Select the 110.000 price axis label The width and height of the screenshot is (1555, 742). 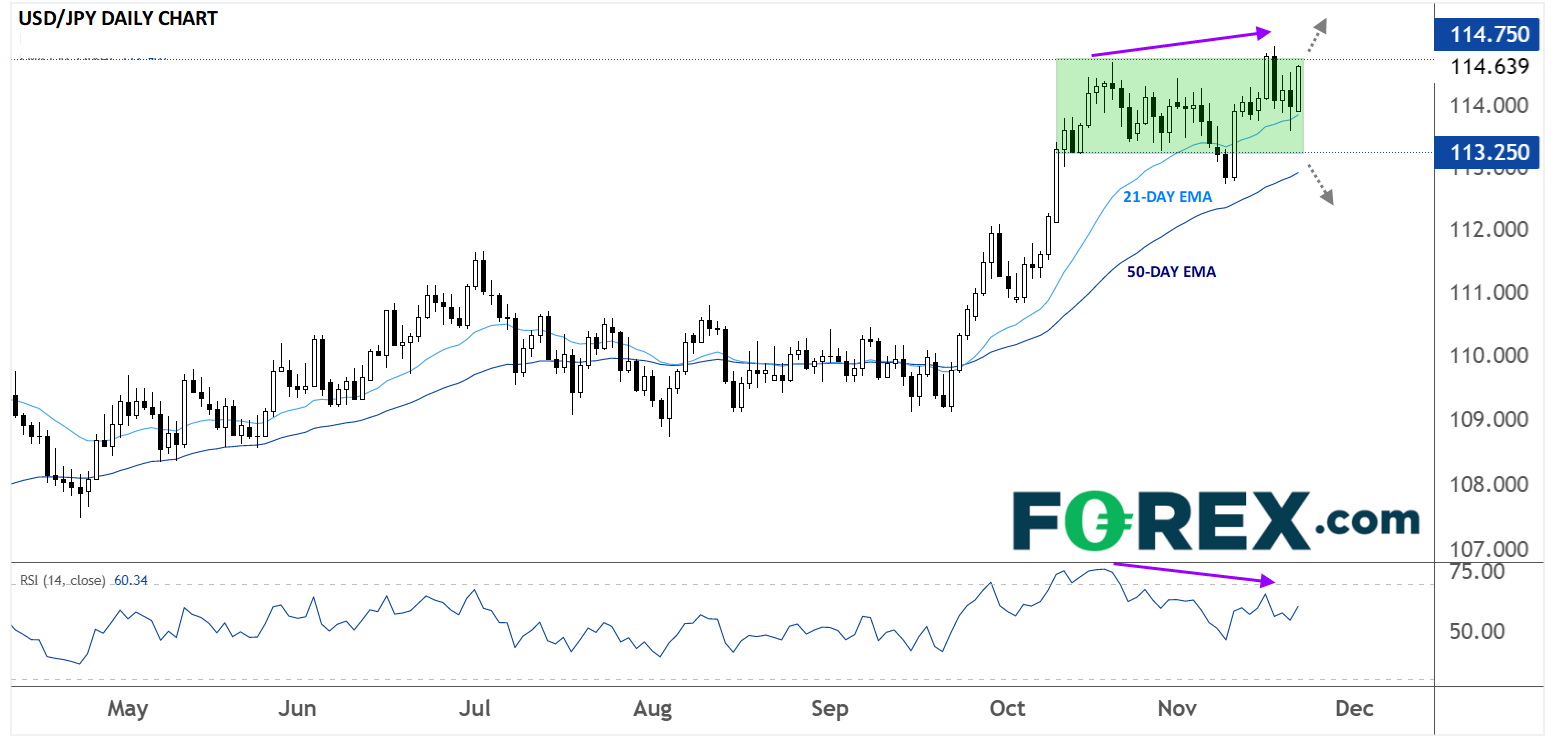tap(1489, 356)
